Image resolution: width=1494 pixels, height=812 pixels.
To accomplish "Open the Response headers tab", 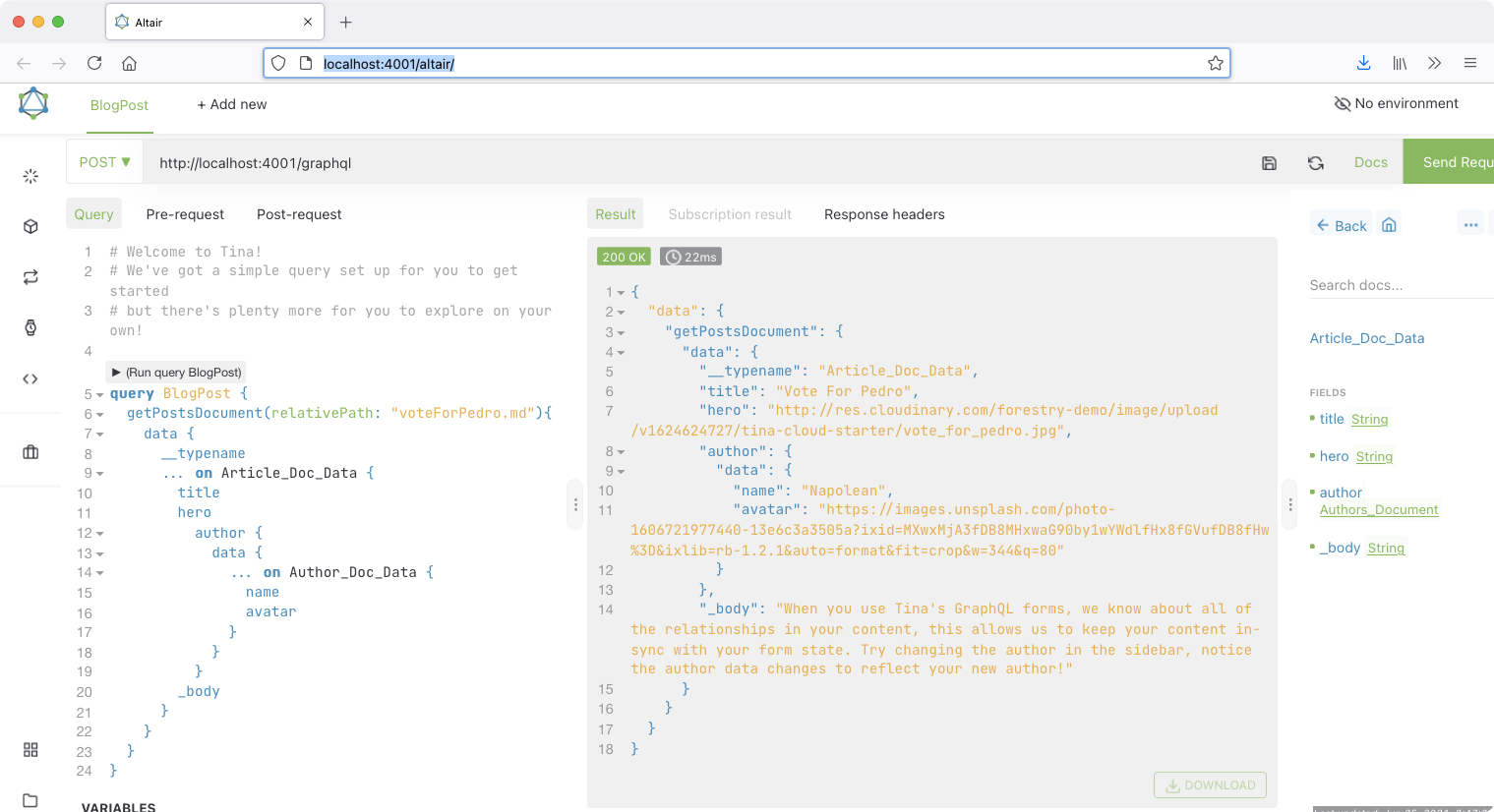I will 884,214.
